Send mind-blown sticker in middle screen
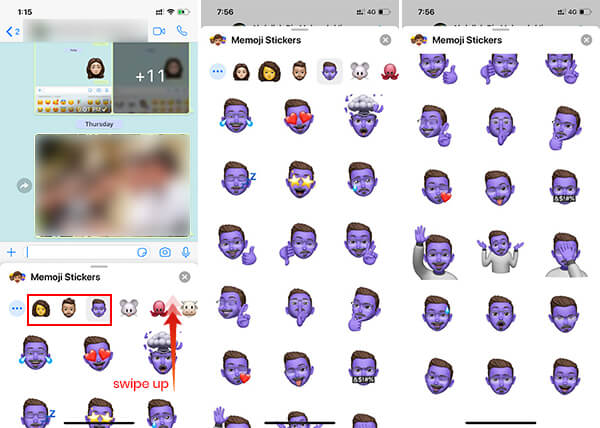Screen dimensions: 600x428 pyautogui.click(x=362, y=116)
